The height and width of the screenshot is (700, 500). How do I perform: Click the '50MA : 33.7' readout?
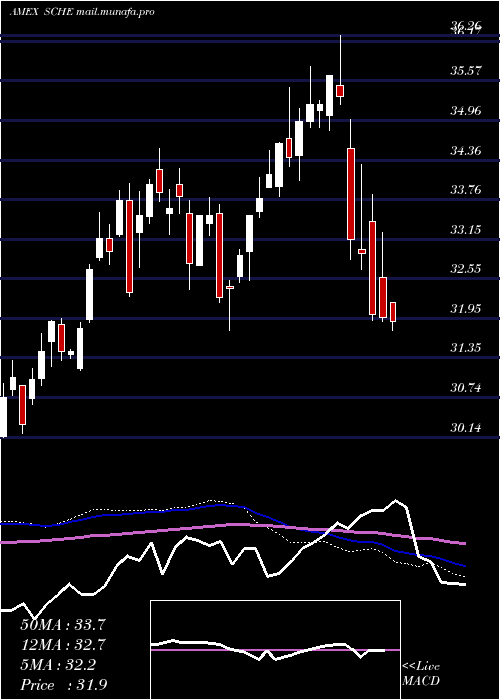tap(63, 625)
